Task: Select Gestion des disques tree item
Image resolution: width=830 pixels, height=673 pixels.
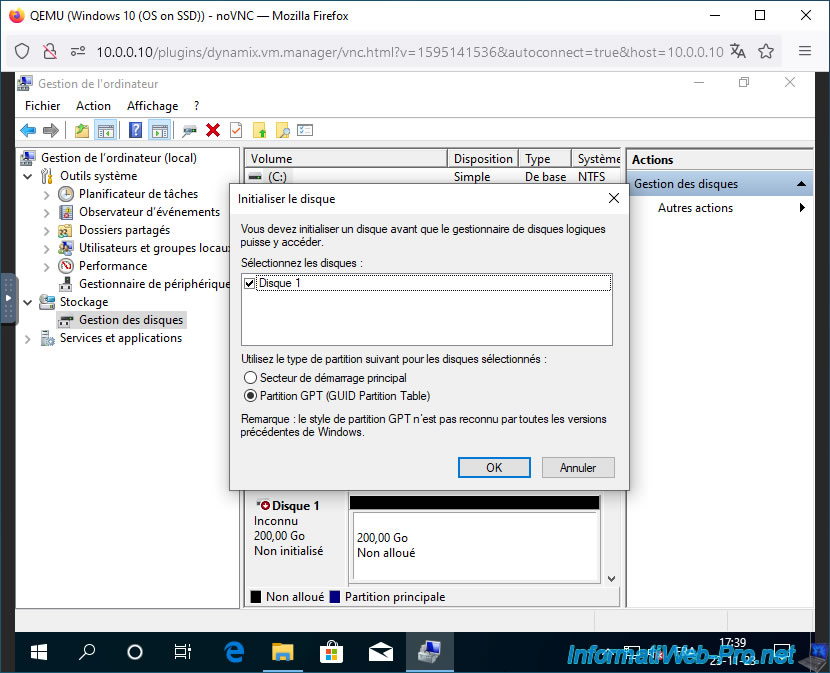Action: pos(131,320)
